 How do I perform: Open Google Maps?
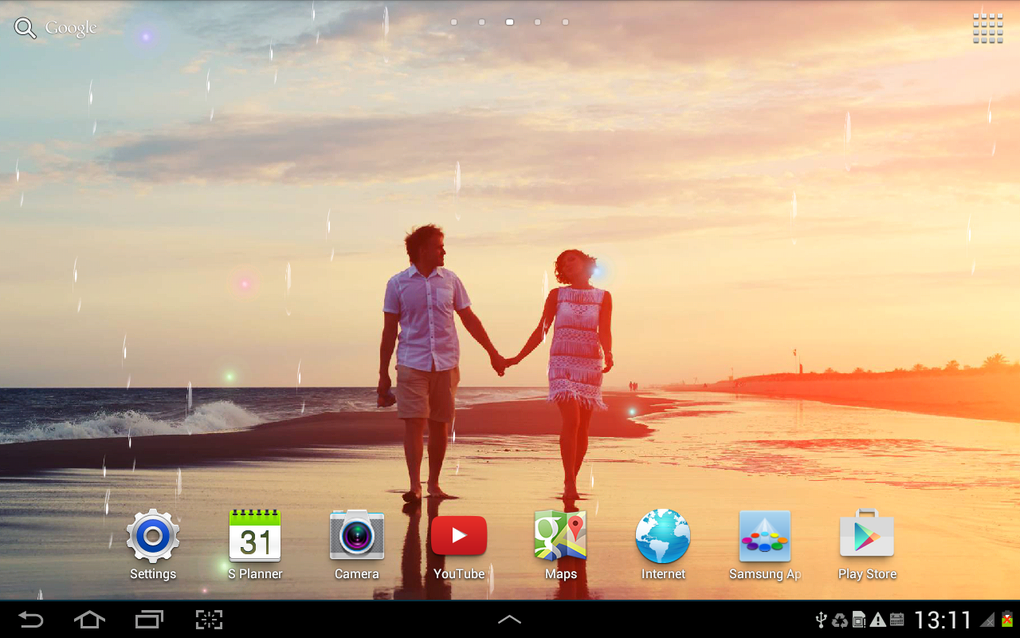coord(561,535)
